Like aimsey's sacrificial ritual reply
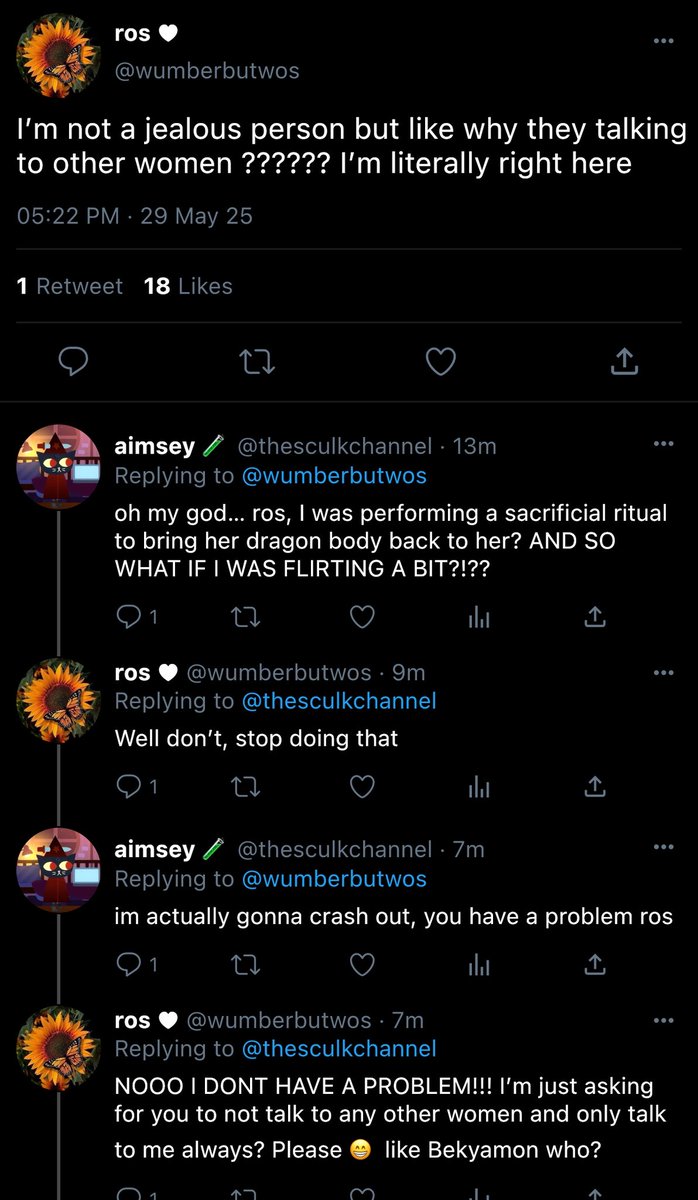 tap(363, 617)
